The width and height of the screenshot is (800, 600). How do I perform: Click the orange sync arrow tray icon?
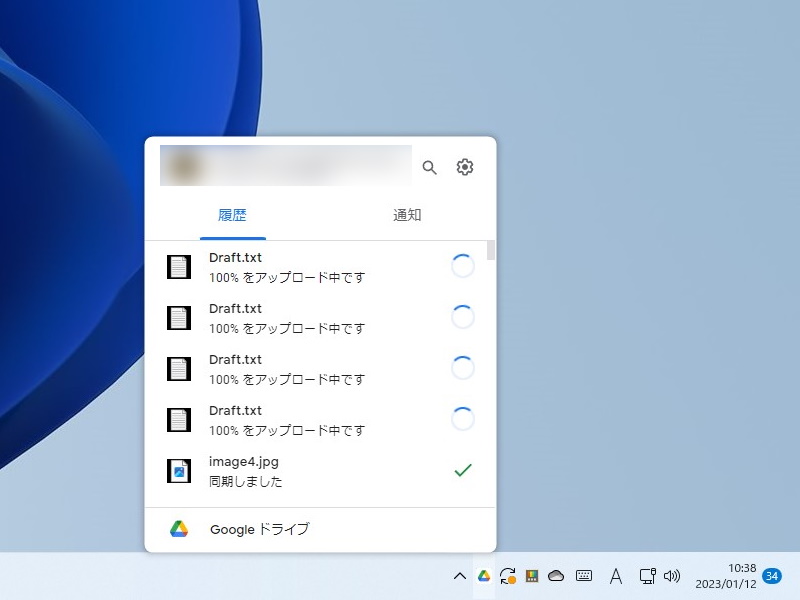507,576
